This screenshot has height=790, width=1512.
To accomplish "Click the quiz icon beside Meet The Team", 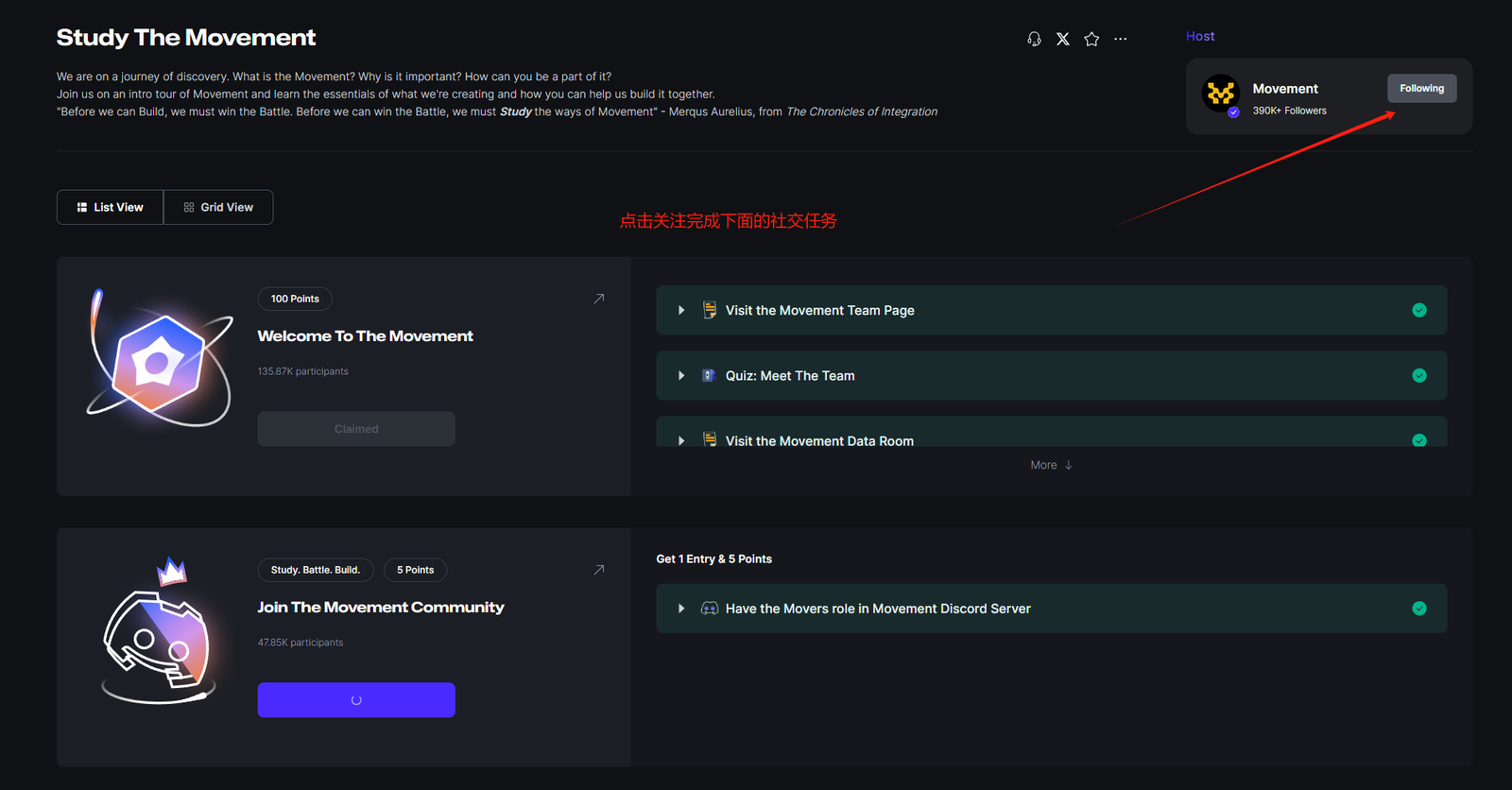I will [709, 375].
